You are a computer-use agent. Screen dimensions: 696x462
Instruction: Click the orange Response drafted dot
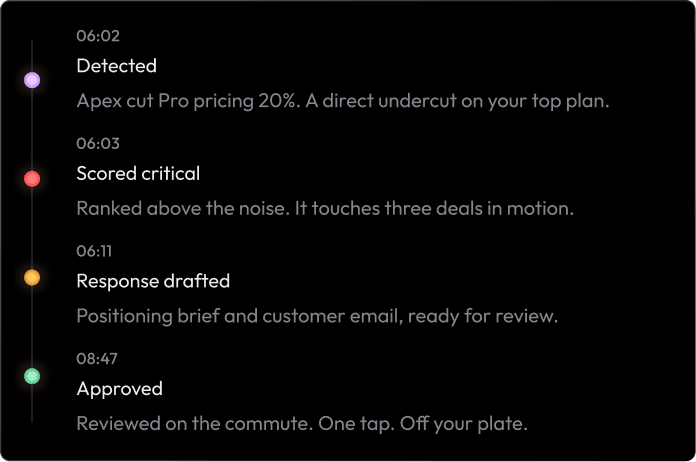[32, 277]
